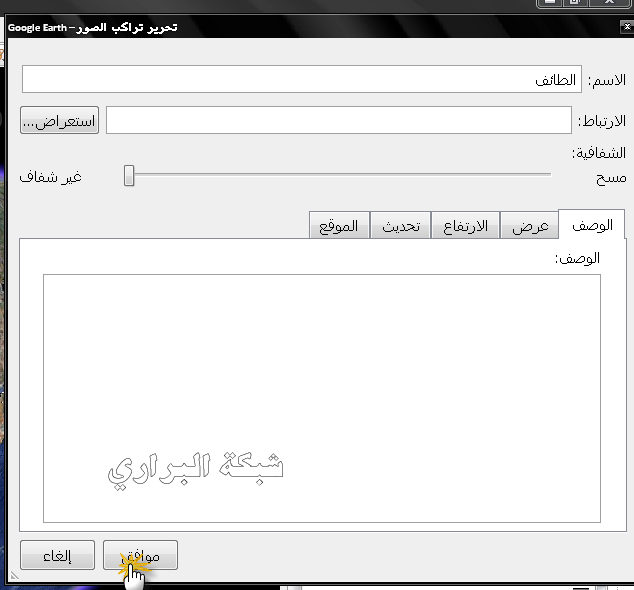Click the إلغاء (Cancel) button
The height and width of the screenshot is (590, 634).
(57, 555)
